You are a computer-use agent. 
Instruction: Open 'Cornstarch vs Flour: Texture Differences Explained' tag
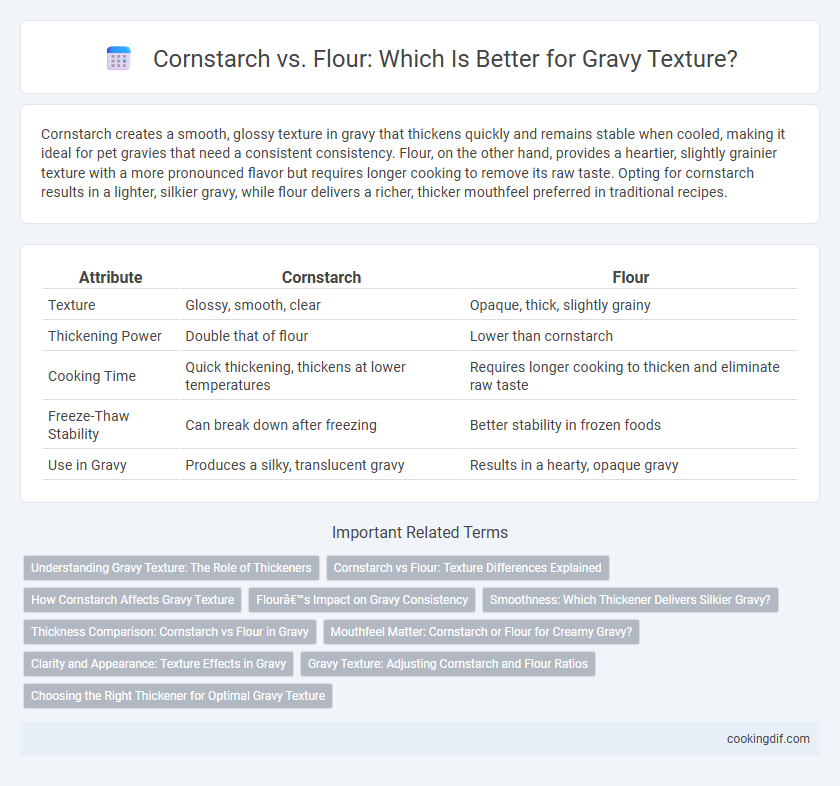coord(468,568)
